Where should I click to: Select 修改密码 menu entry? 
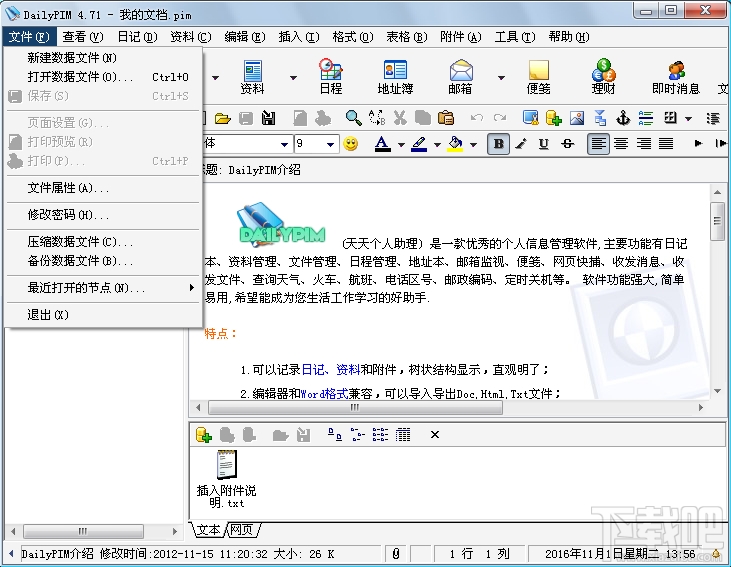coord(103,215)
